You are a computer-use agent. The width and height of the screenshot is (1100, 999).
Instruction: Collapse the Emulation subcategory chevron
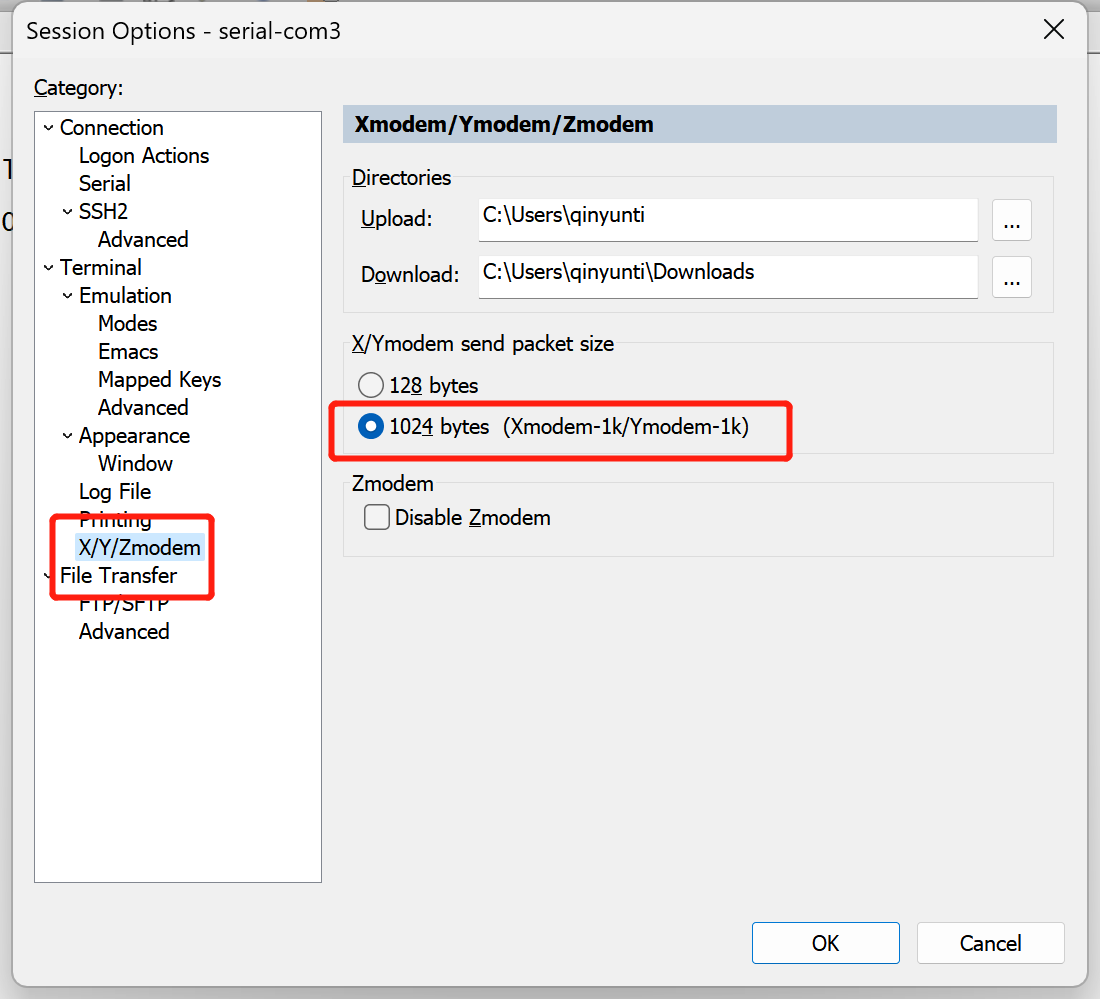(67, 296)
